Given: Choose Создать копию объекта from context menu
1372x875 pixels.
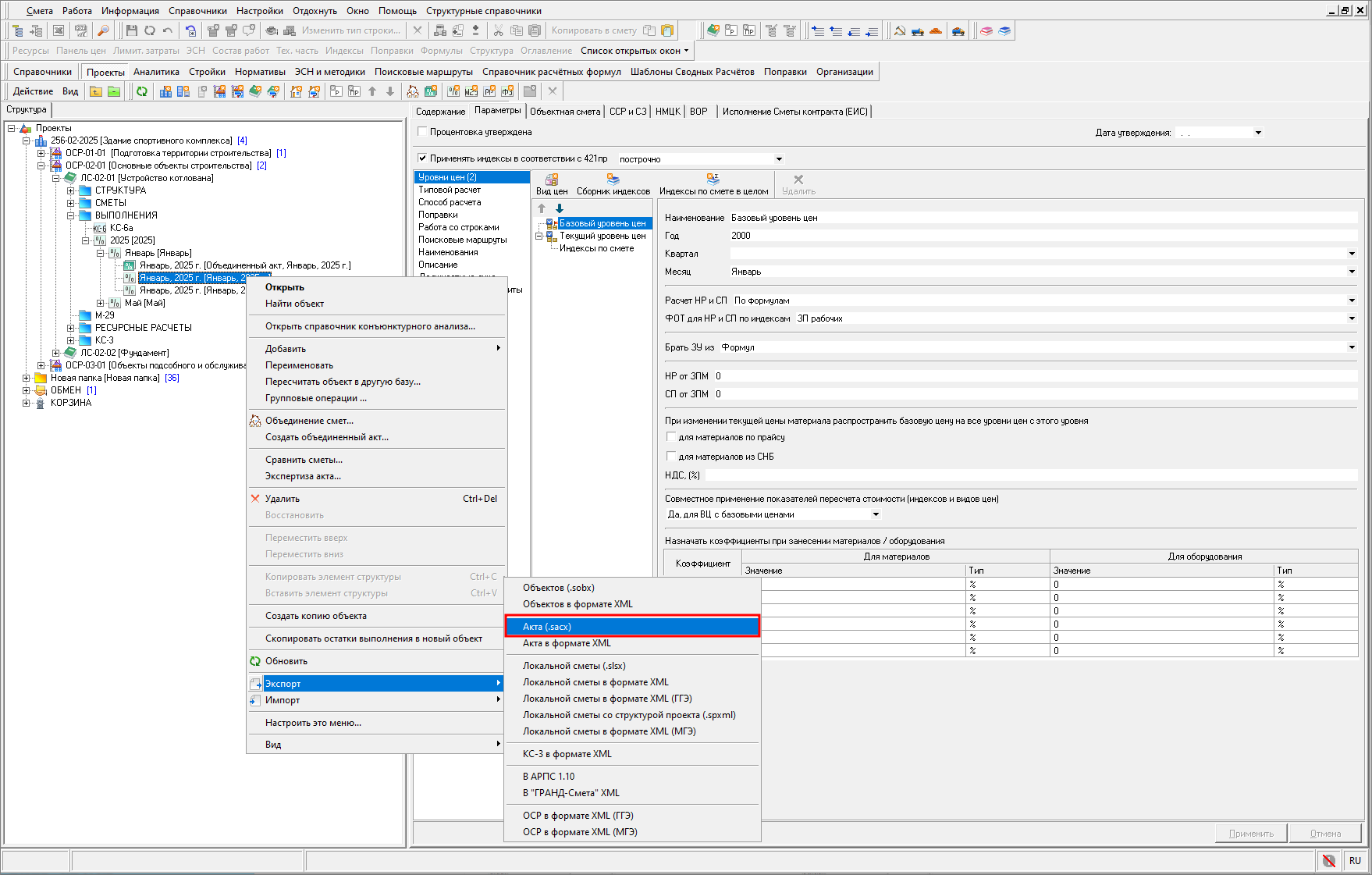Looking at the screenshot, I should [x=315, y=616].
